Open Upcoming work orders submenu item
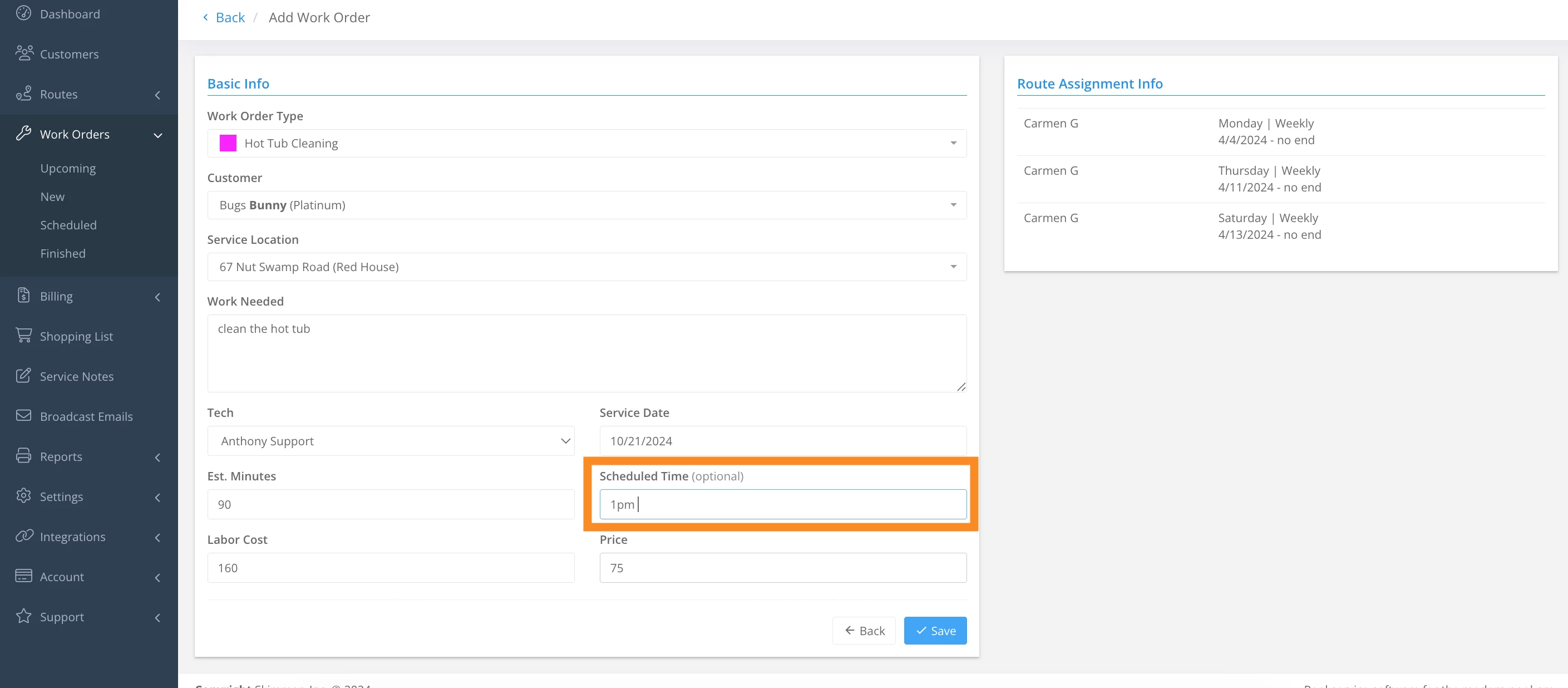Viewport: 1568px width, 688px height. click(67, 168)
